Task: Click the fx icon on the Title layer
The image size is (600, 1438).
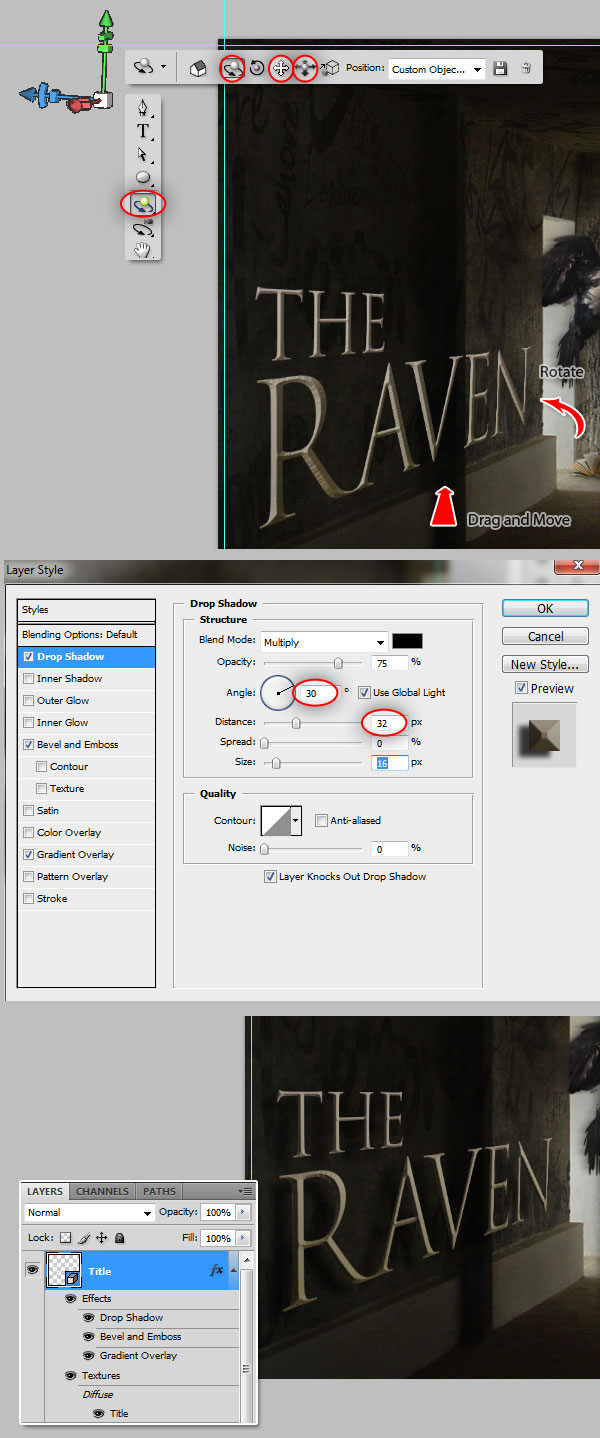Action: tap(216, 1270)
